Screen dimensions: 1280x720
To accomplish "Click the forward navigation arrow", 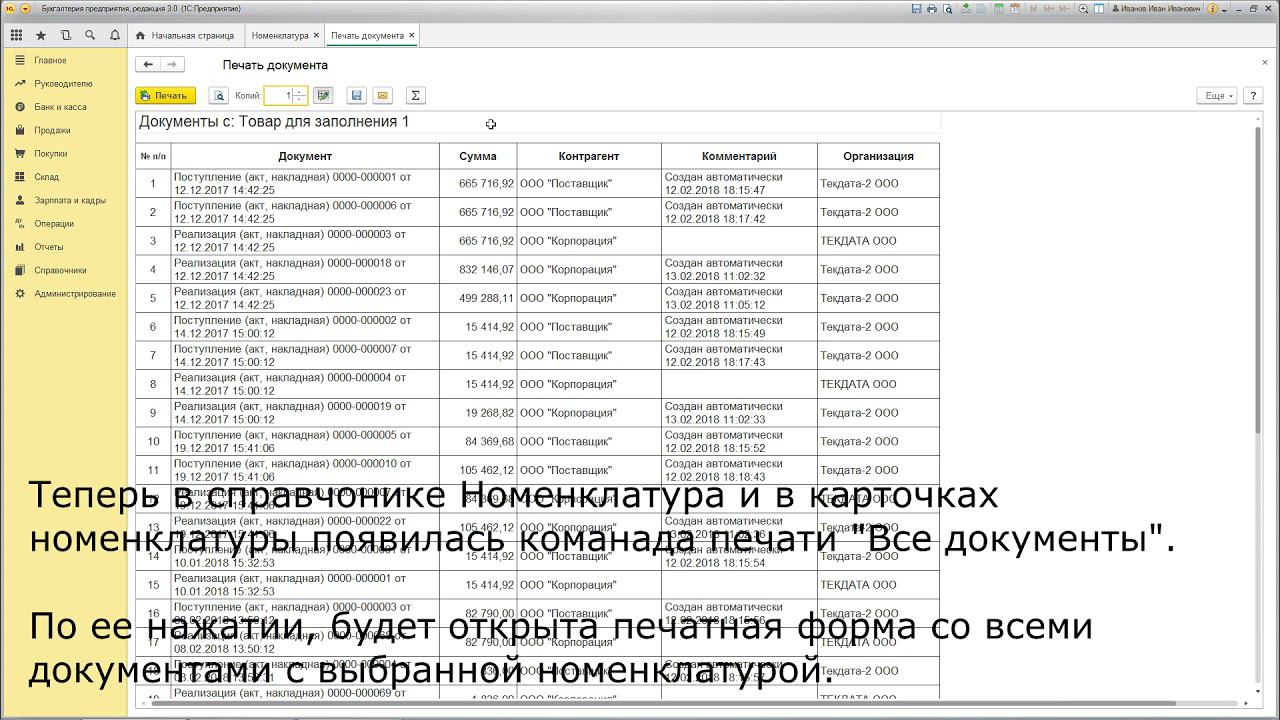I will [172, 65].
